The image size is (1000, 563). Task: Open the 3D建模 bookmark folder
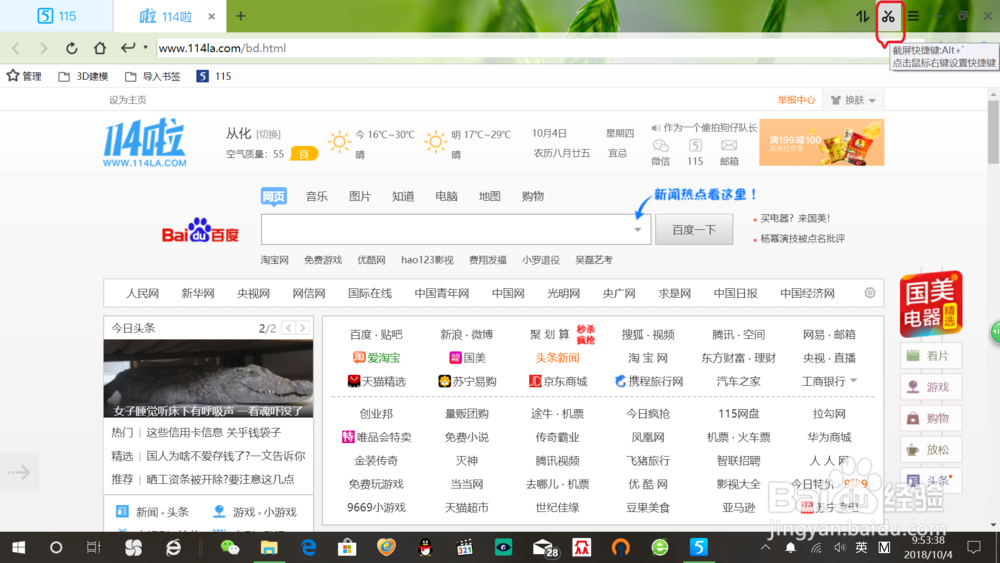coord(83,77)
